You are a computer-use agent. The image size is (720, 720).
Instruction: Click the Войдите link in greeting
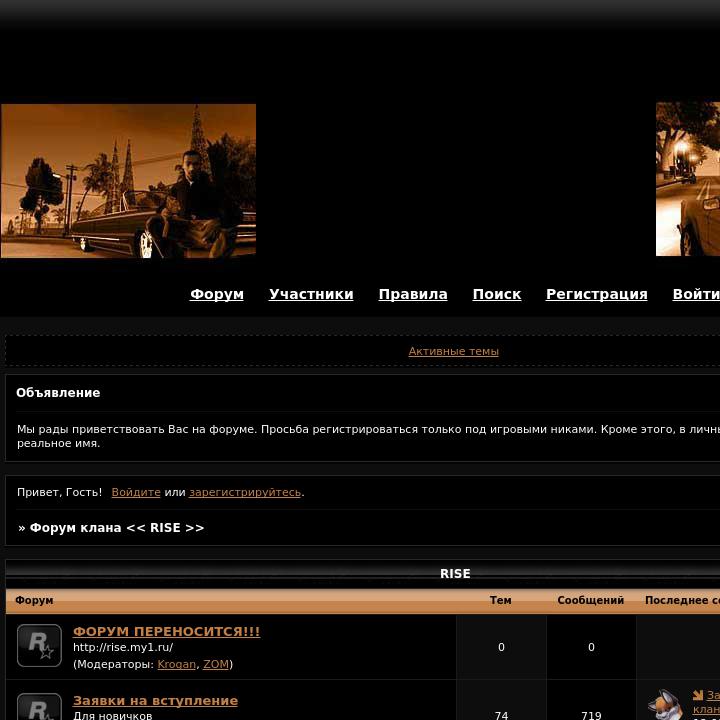tap(136, 492)
